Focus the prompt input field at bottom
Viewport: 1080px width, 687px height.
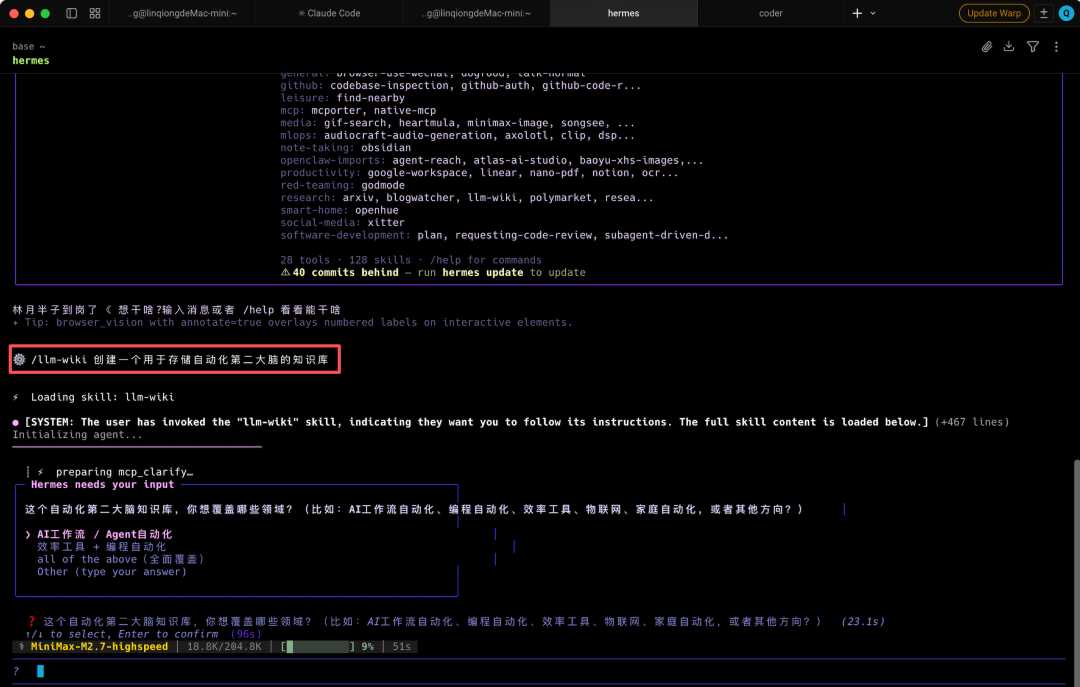(x=539, y=671)
